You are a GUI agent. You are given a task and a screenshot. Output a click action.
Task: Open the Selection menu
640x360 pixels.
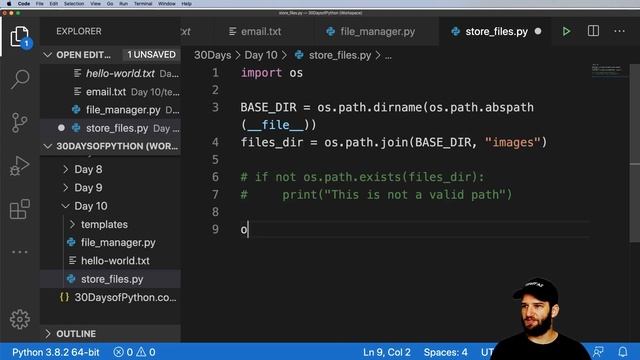point(74,4)
